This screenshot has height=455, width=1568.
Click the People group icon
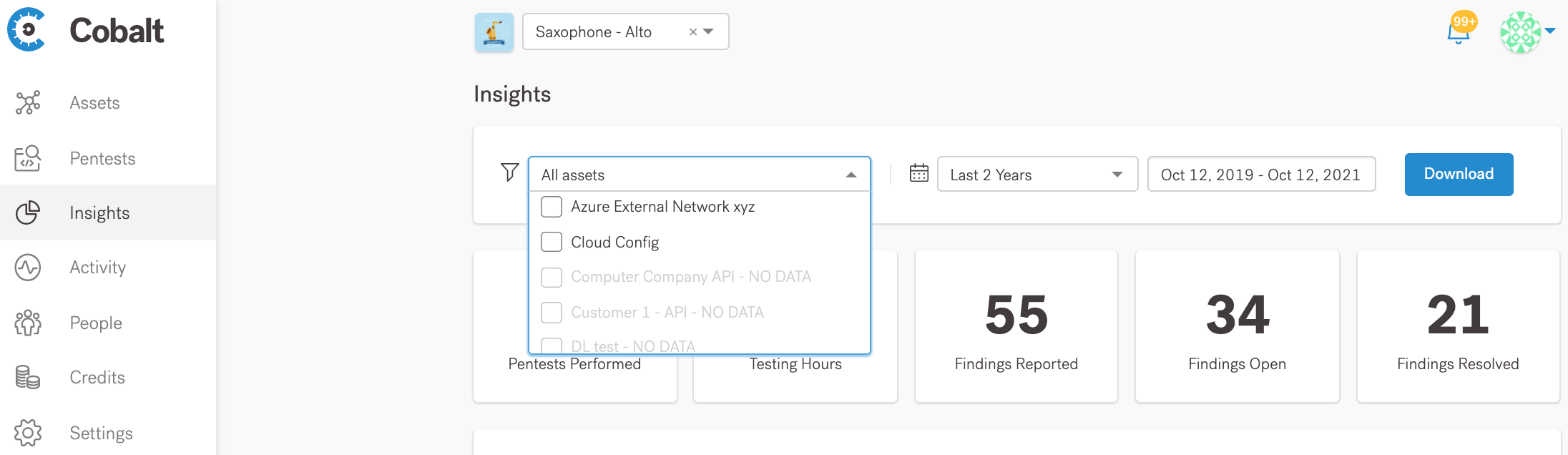pos(28,323)
